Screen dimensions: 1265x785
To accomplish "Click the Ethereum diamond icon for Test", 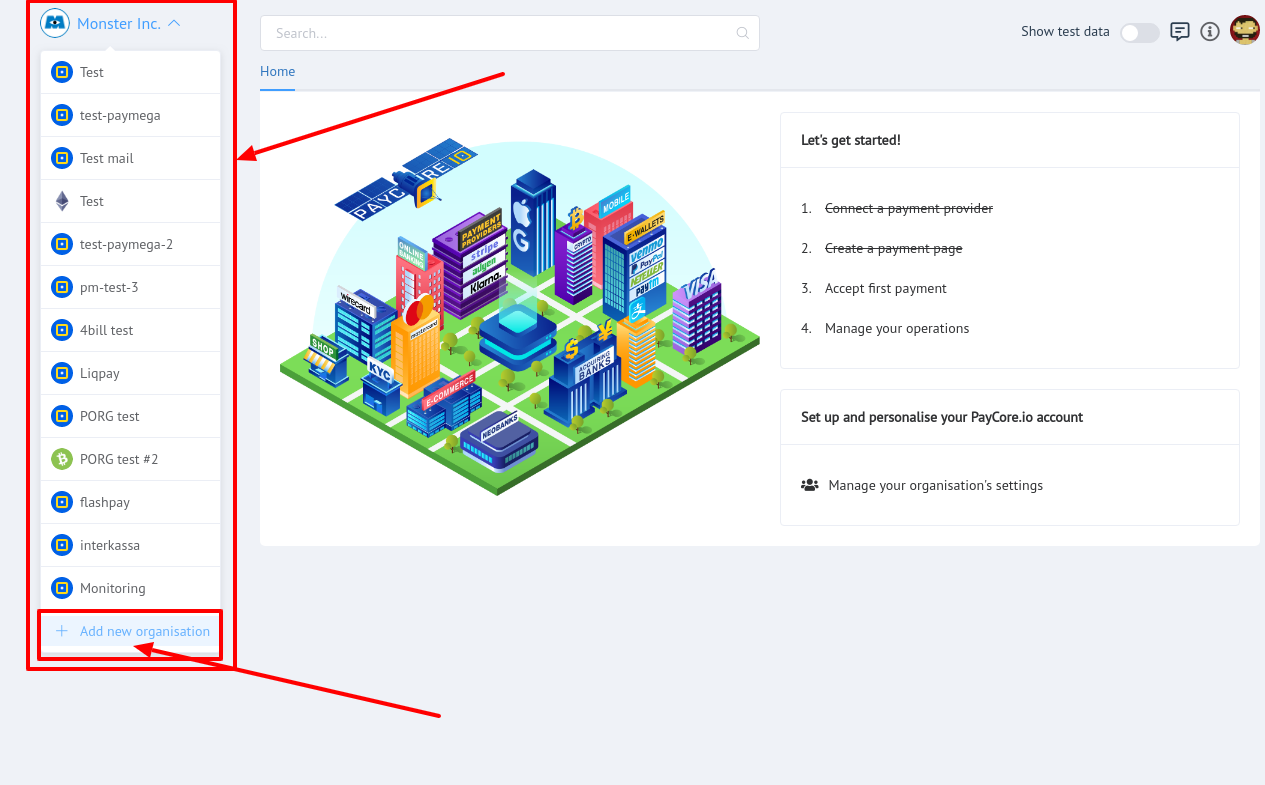I will coord(62,201).
